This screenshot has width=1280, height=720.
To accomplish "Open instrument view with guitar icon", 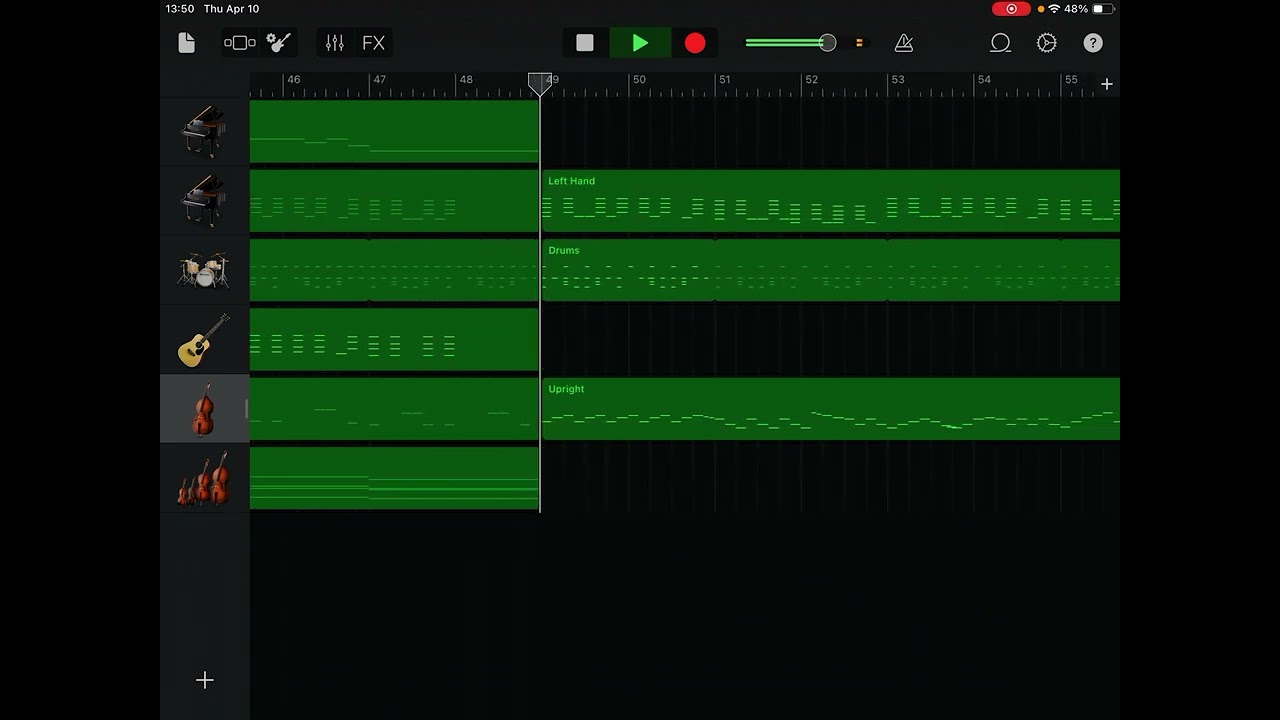I will pyautogui.click(x=279, y=43).
